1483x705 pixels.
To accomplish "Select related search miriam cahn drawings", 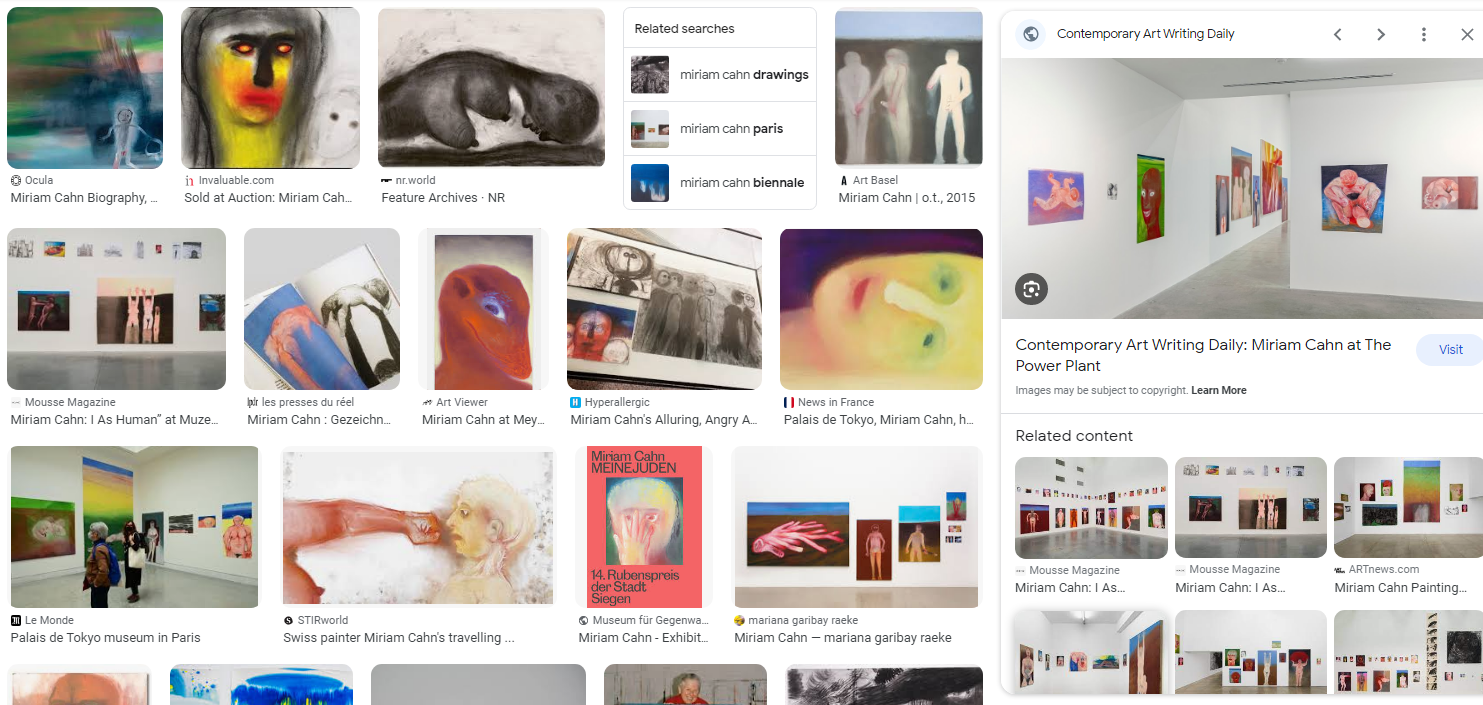I will pyautogui.click(x=720, y=75).
